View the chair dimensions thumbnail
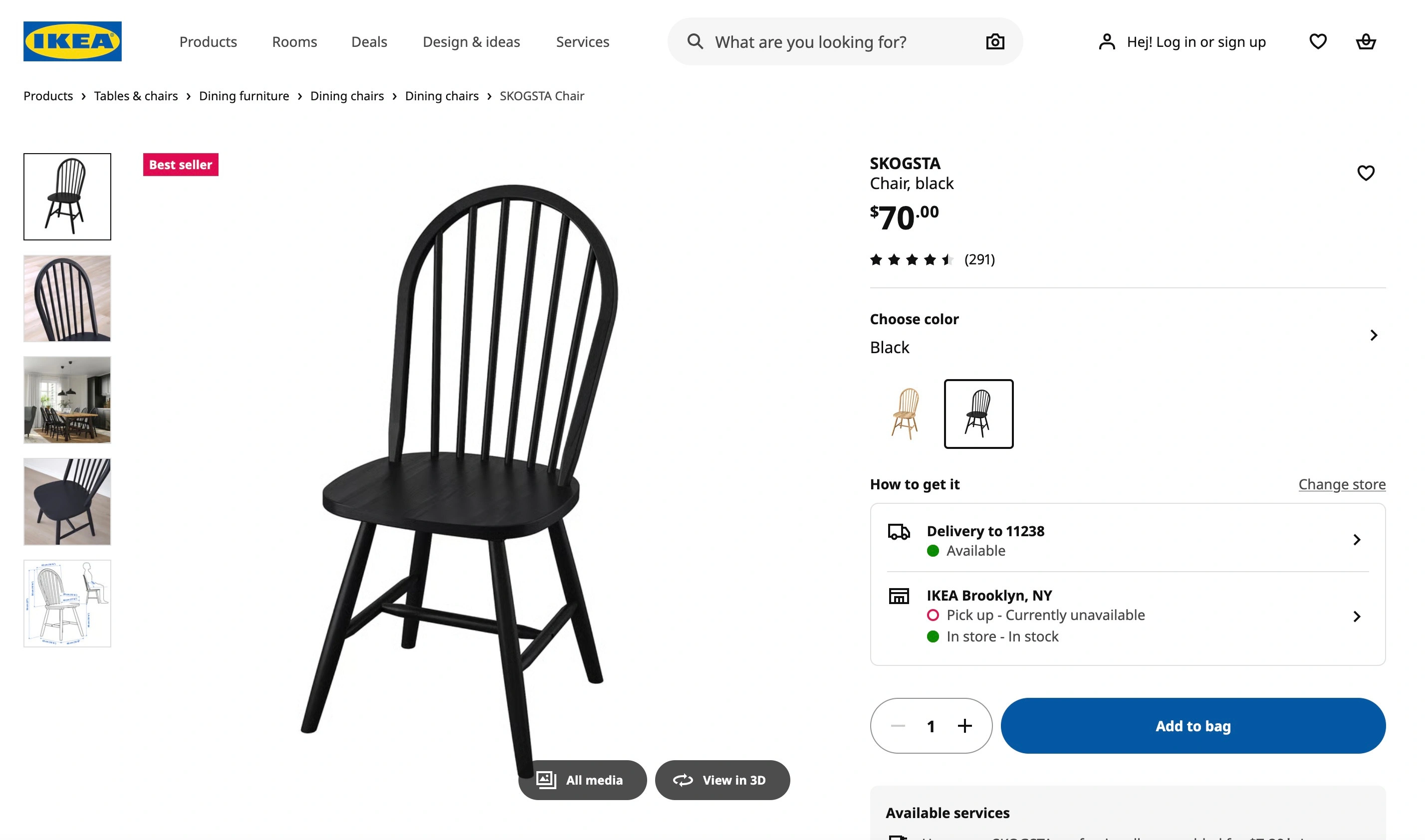This screenshot has width=1425, height=840. coord(67,604)
